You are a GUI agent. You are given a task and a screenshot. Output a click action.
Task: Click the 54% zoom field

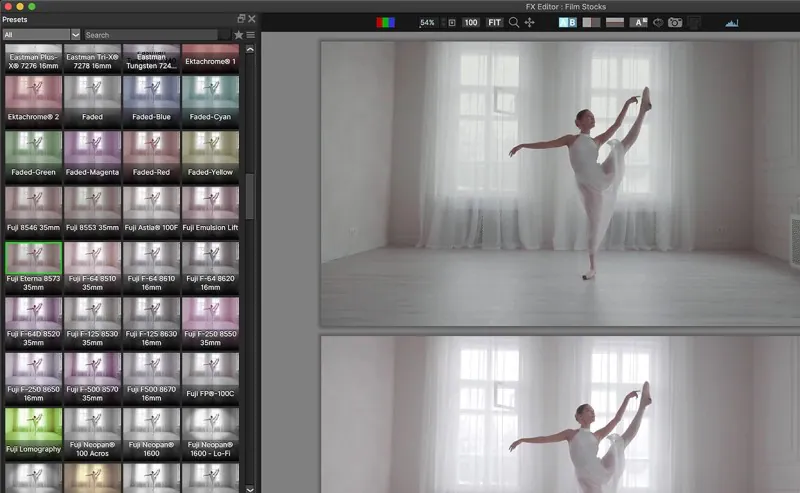tap(428, 22)
